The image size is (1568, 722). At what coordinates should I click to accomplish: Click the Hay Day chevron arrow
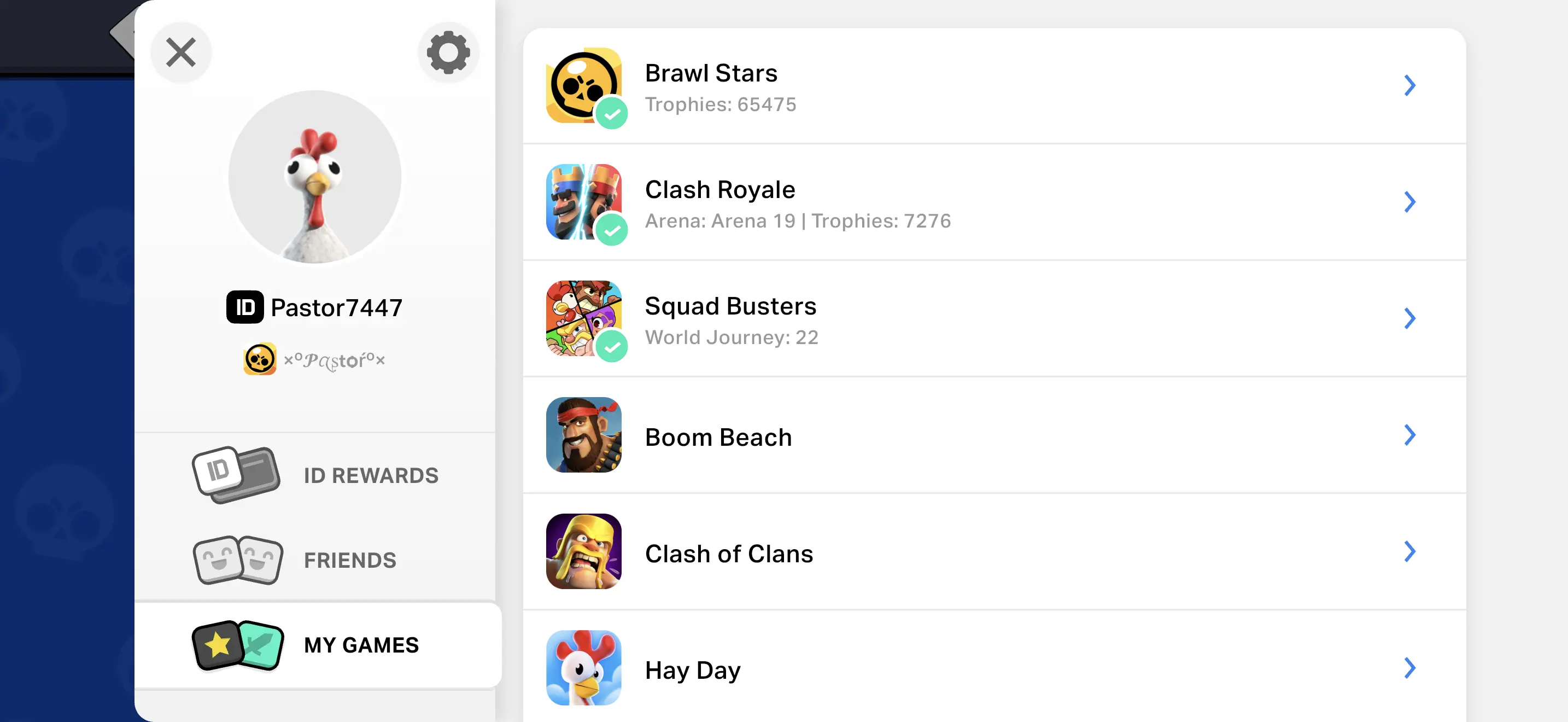(x=1409, y=668)
